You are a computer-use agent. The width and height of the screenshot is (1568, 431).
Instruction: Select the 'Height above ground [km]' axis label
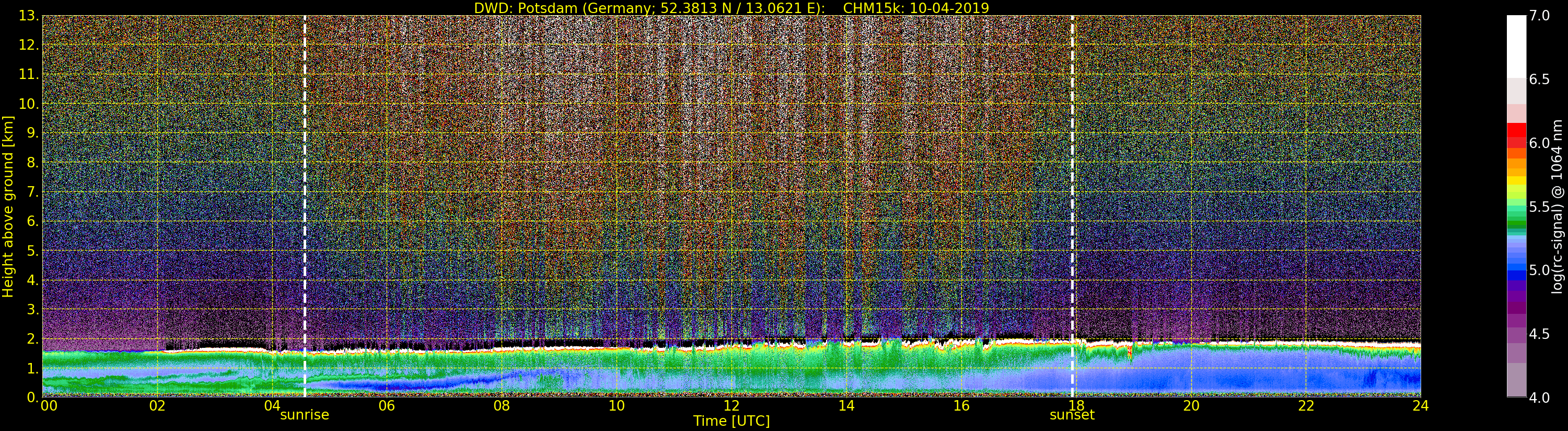8,207
